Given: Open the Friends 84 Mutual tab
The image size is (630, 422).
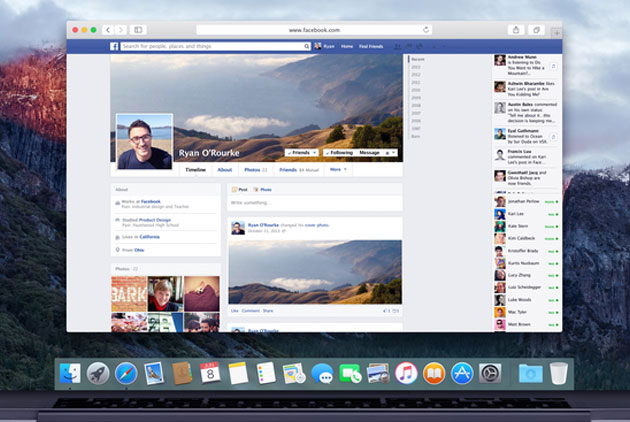Looking at the screenshot, I should coord(299,170).
